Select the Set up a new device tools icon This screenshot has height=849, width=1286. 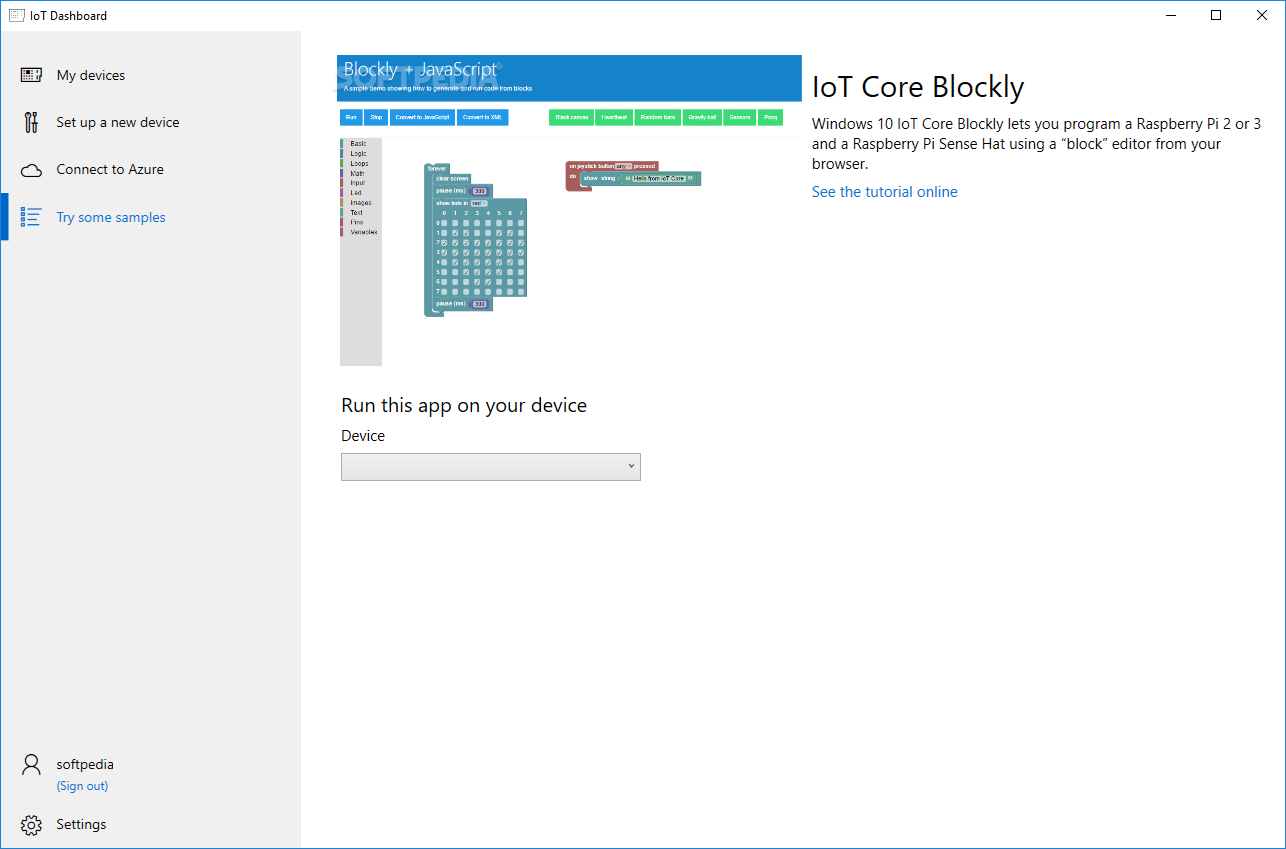[x=31, y=122]
